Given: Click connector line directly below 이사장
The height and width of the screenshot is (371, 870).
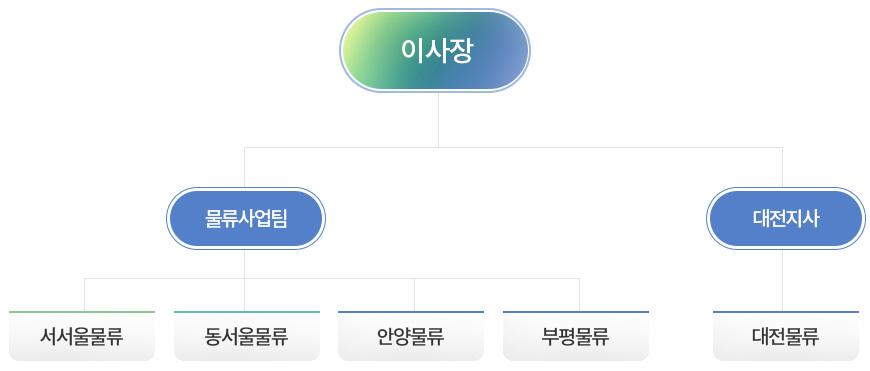Looking at the screenshot, I should (438, 120).
